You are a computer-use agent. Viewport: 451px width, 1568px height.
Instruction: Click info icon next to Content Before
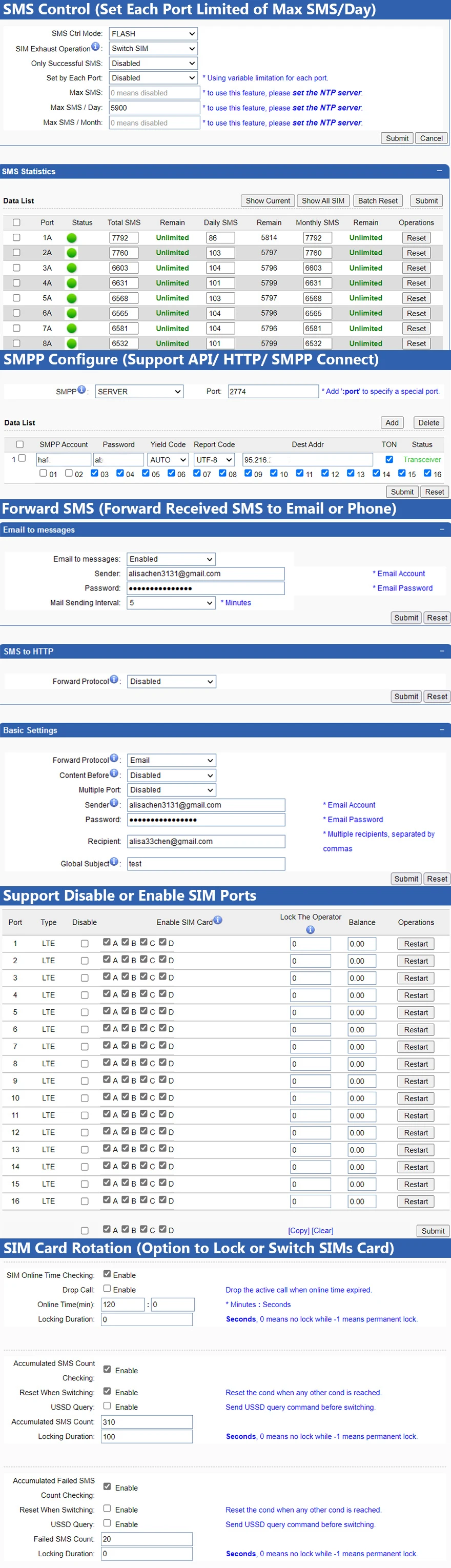(x=114, y=773)
